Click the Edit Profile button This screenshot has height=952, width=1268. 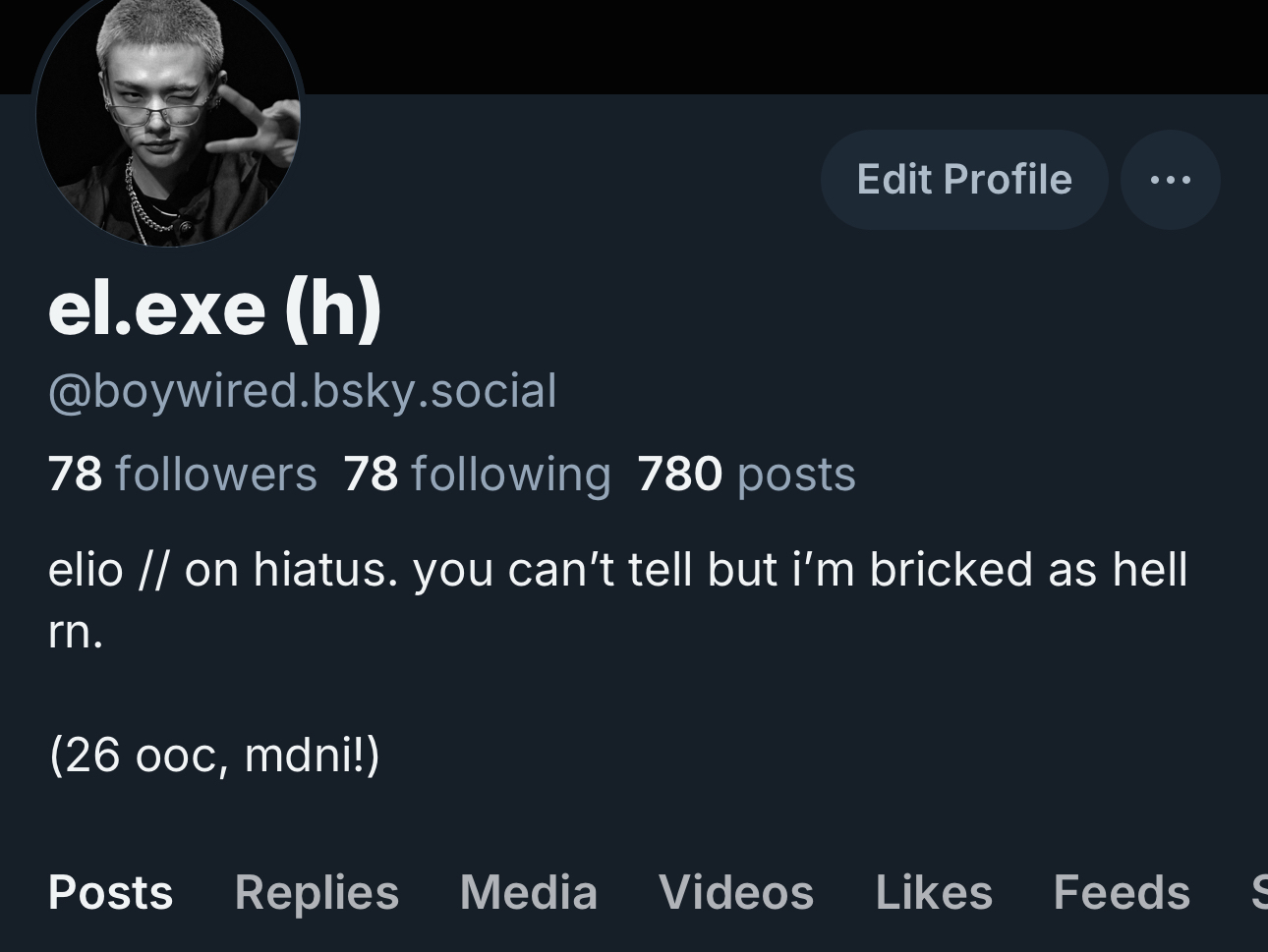(x=964, y=180)
